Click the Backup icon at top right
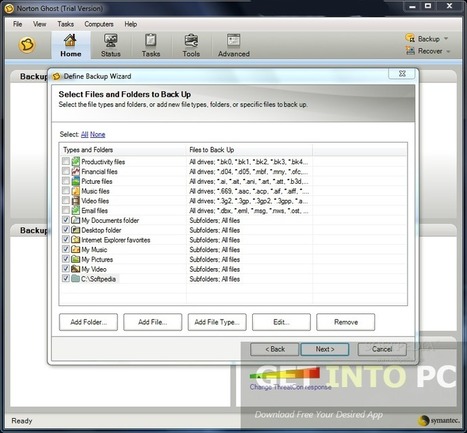The image size is (467, 433). 410,38
